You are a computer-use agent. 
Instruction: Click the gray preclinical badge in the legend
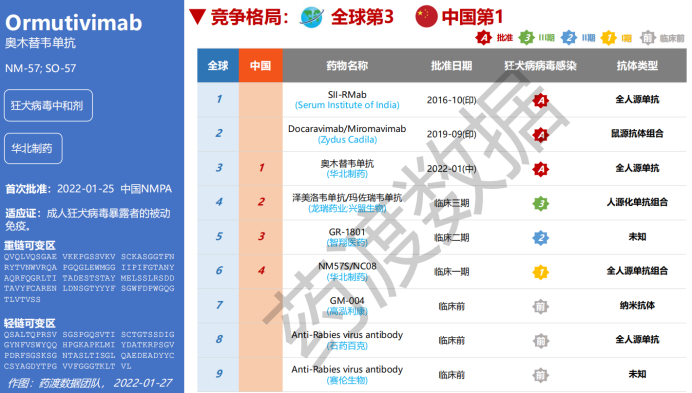click(x=647, y=38)
